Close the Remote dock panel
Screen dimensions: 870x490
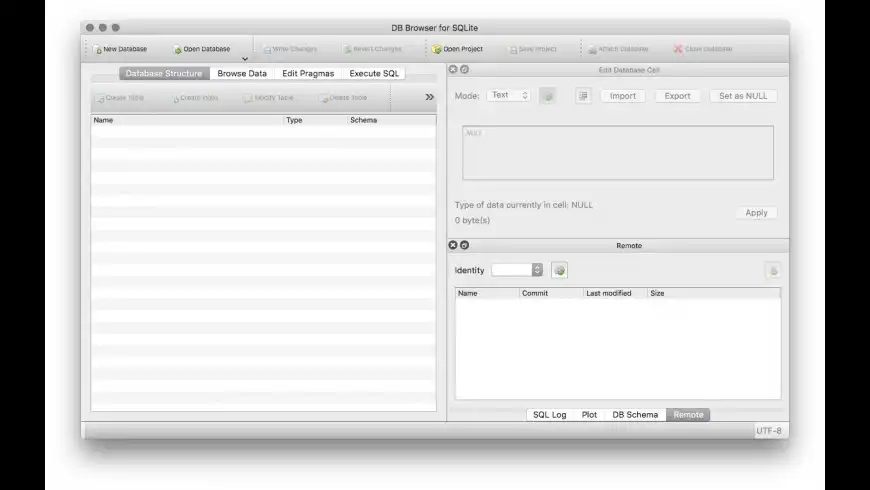pyautogui.click(x=453, y=245)
